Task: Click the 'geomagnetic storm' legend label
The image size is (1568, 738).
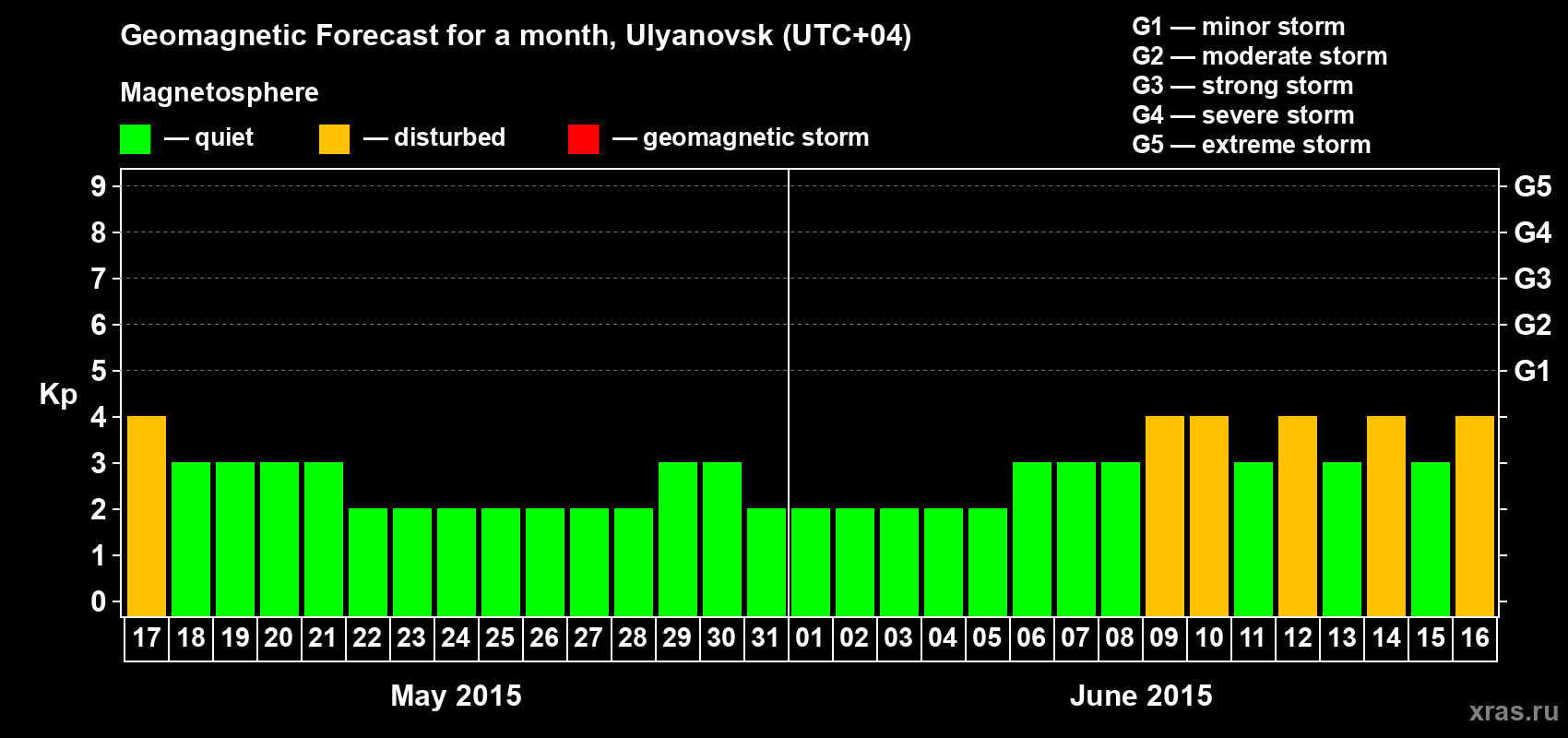Action: [x=756, y=138]
